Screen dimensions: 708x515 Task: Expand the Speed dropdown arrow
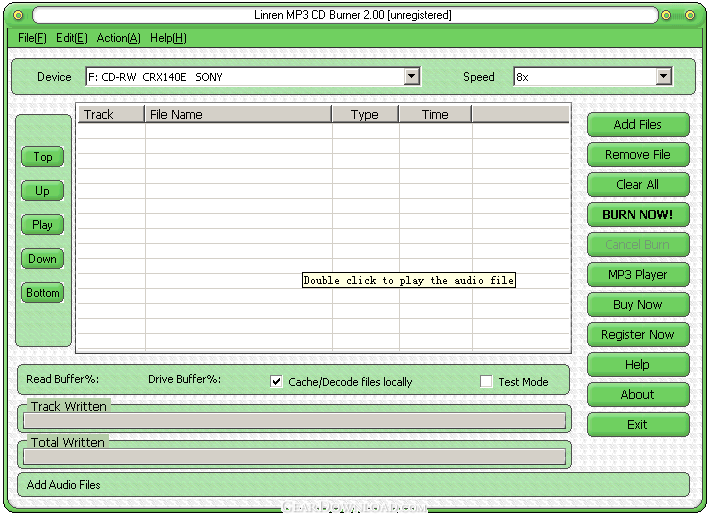pyautogui.click(x=663, y=76)
